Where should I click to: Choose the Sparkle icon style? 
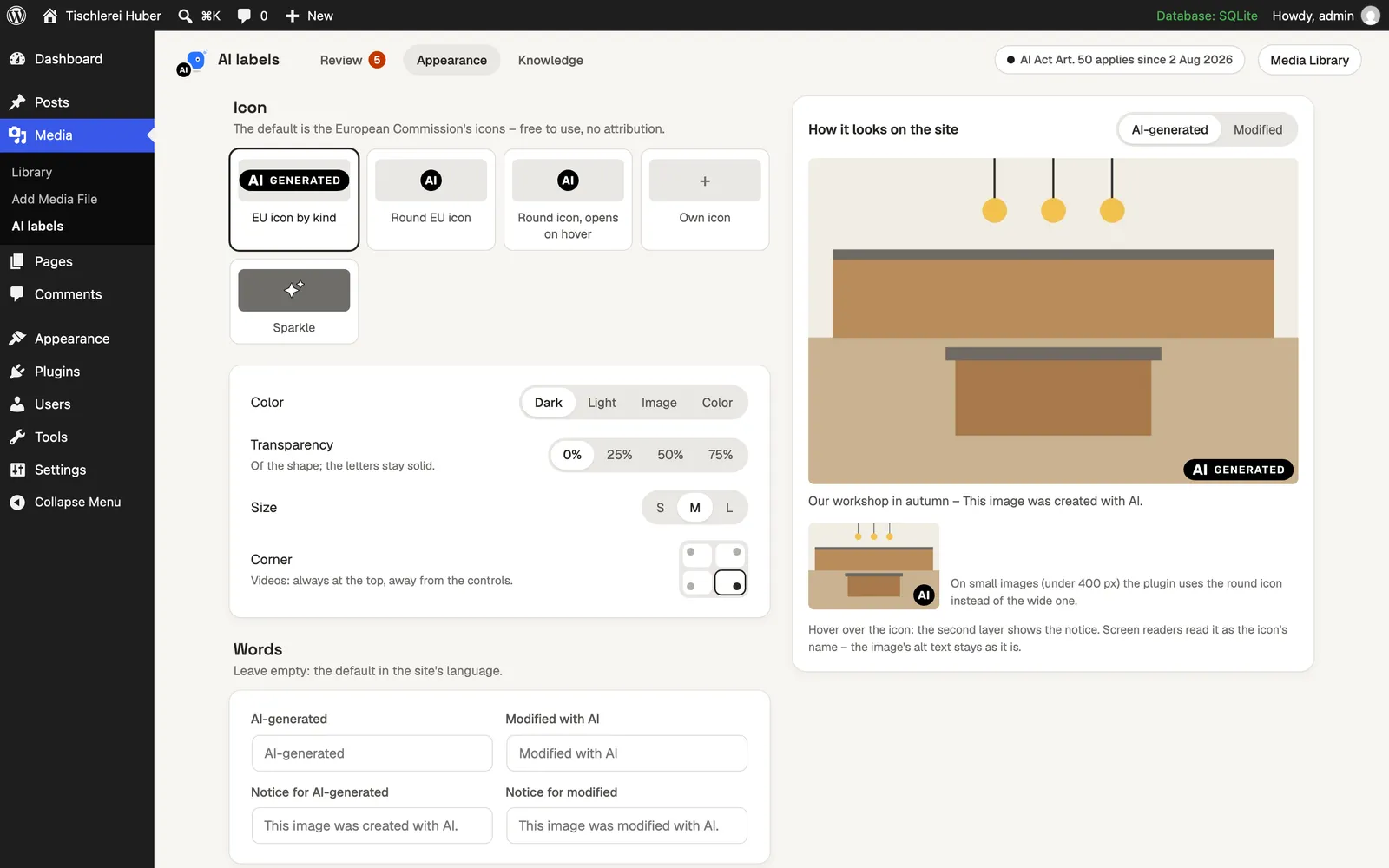[294, 301]
